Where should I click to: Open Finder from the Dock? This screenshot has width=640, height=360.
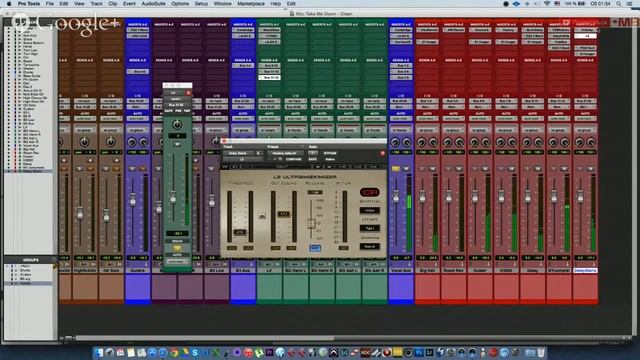coord(99,352)
